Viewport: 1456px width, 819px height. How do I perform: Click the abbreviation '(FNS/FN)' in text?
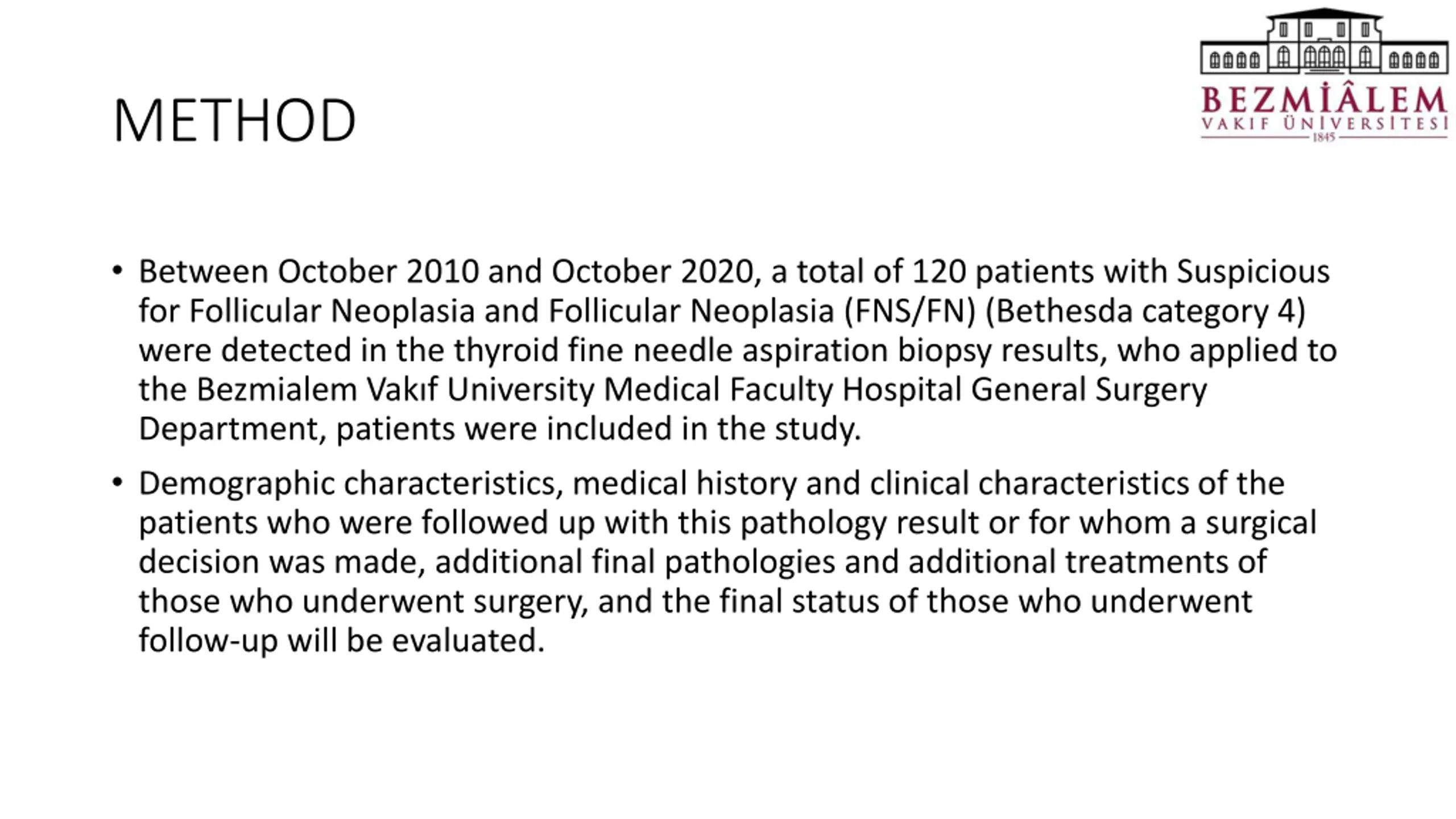pyautogui.click(x=909, y=311)
